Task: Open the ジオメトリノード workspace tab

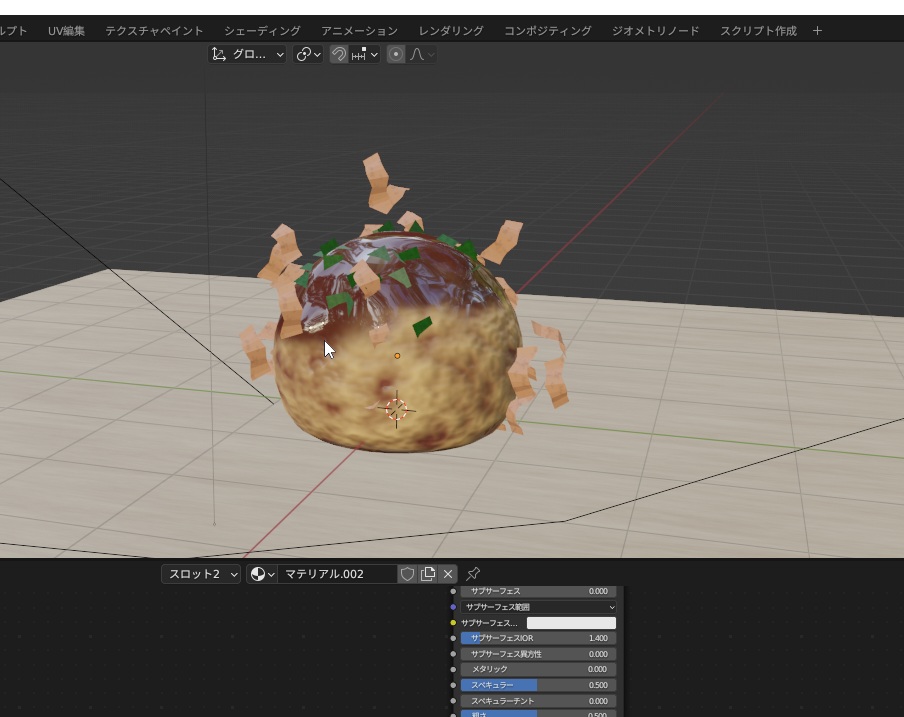Action: 655,31
